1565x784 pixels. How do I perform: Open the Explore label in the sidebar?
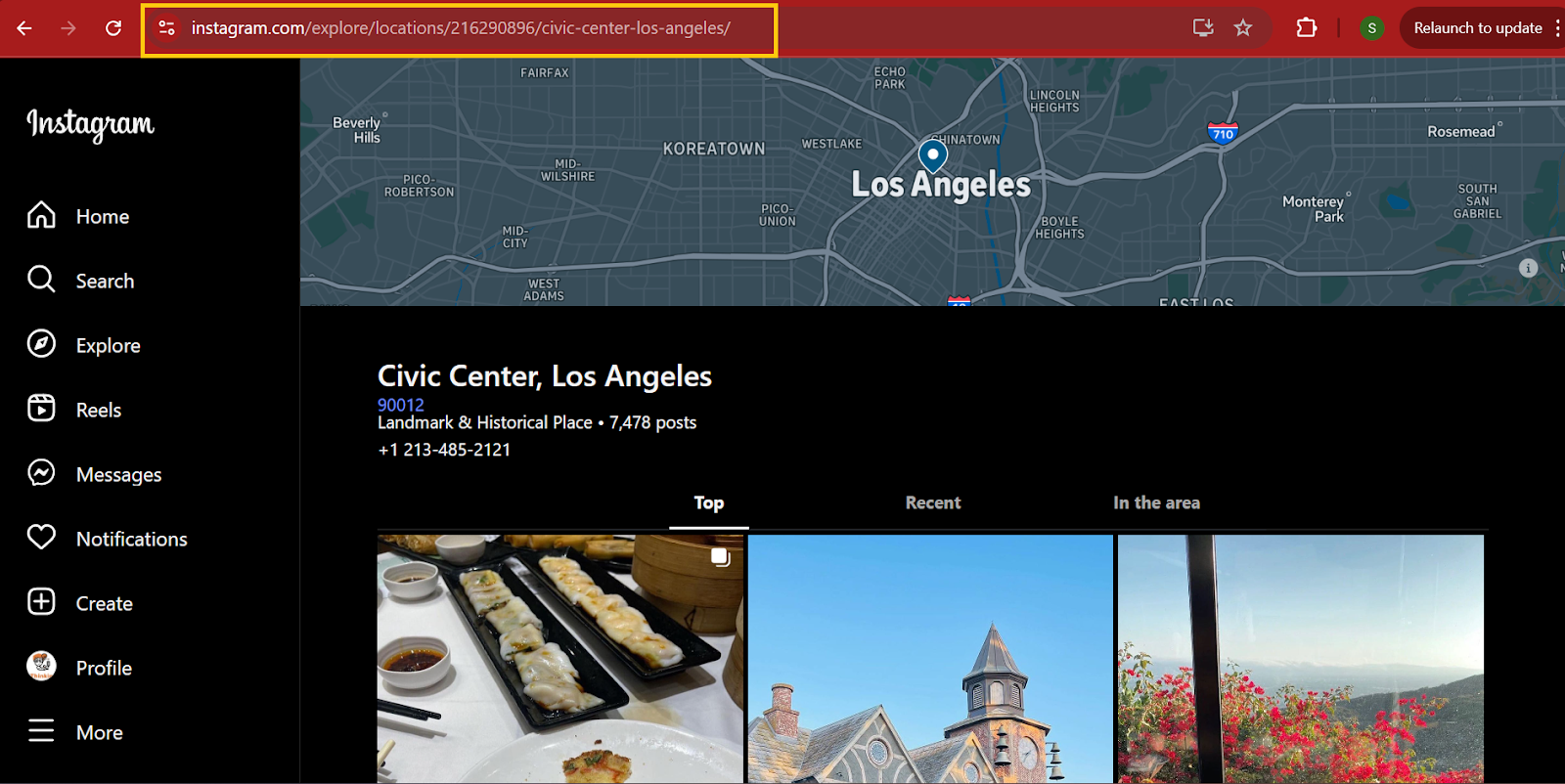point(109,346)
